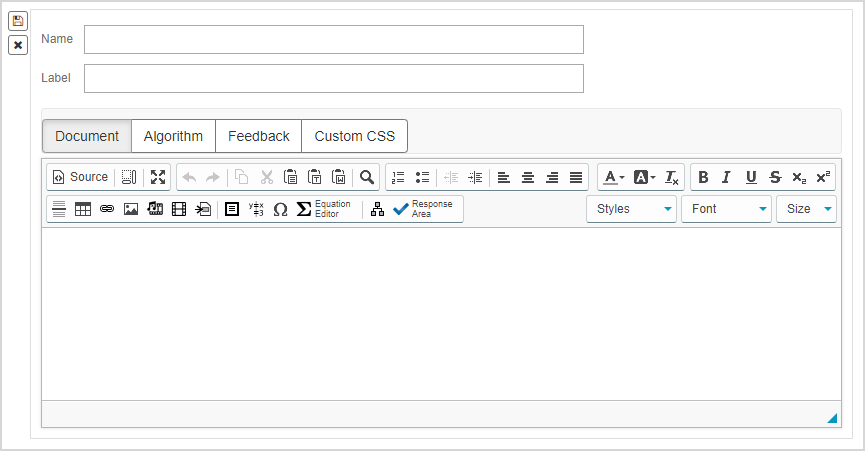Click the Source button

click(x=80, y=177)
